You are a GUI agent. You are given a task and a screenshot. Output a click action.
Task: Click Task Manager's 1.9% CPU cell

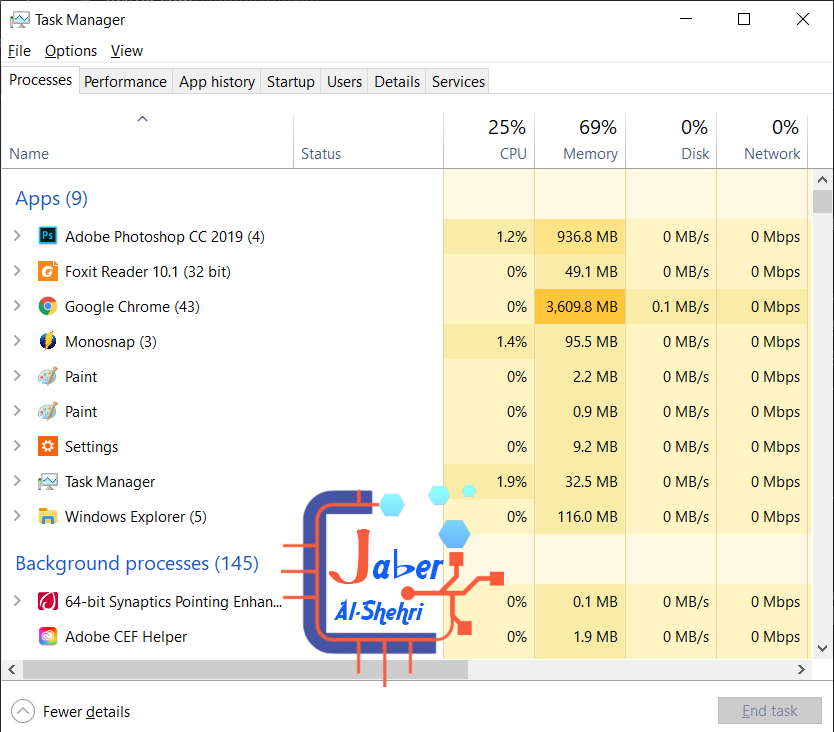click(x=489, y=481)
